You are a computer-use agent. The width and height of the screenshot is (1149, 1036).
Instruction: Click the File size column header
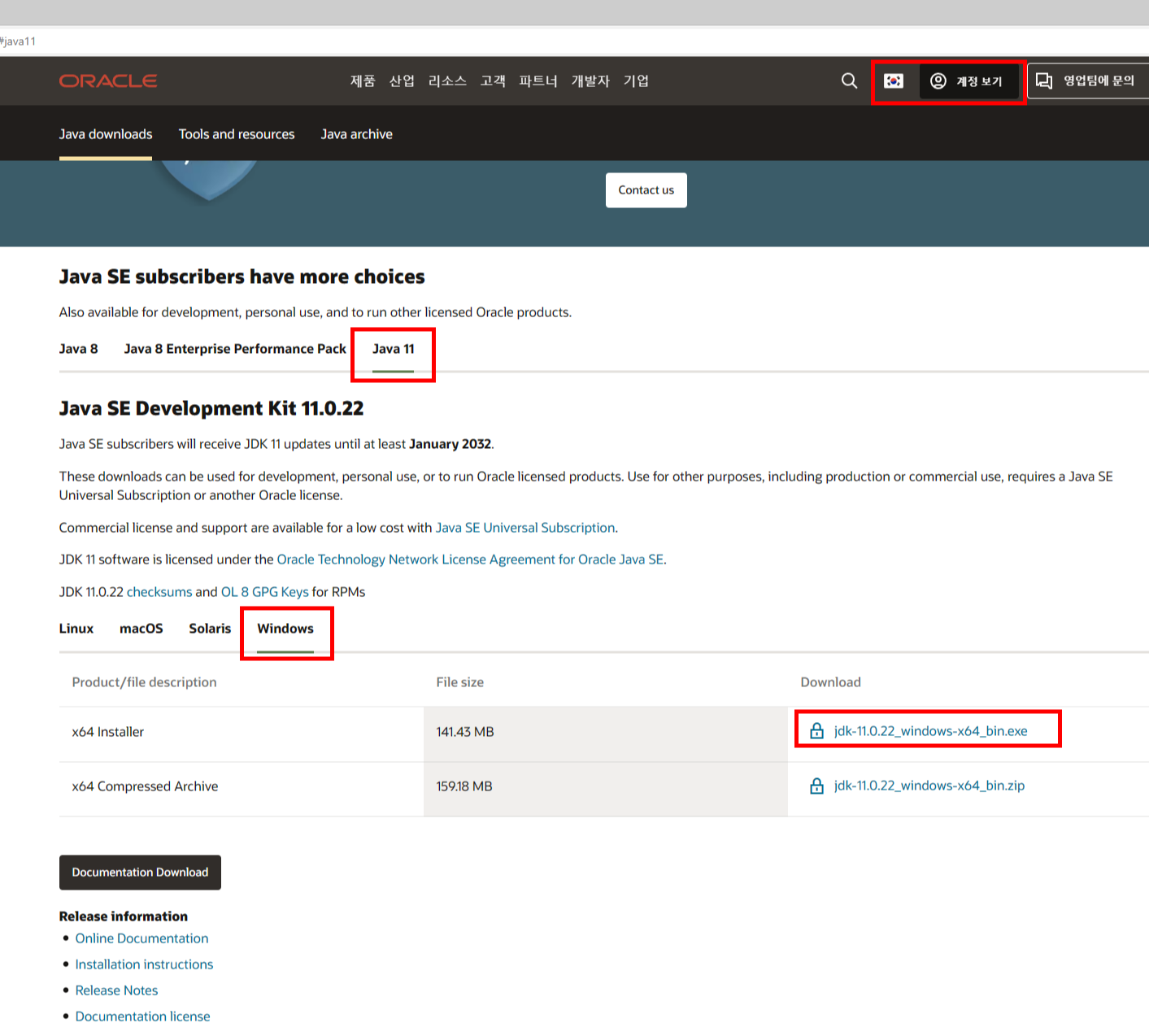pos(459,682)
